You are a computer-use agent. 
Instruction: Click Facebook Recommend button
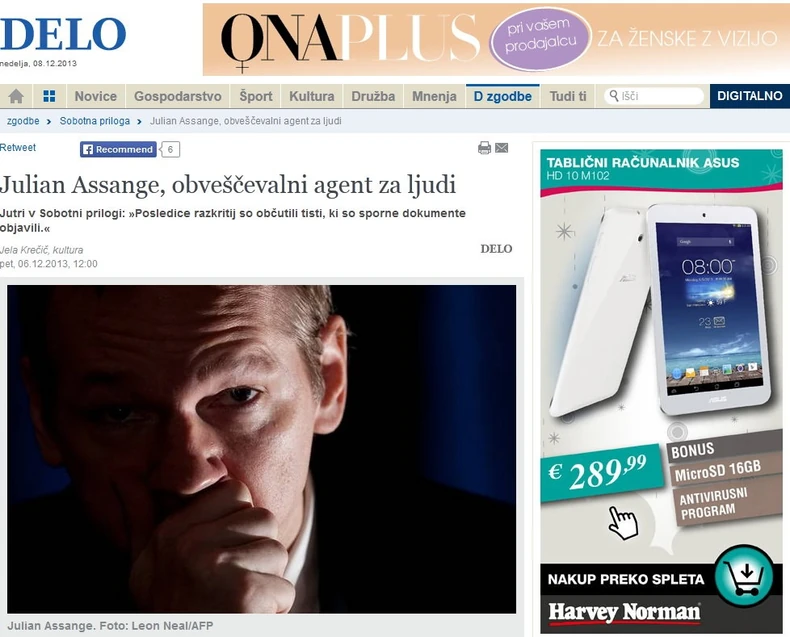pos(118,149)
